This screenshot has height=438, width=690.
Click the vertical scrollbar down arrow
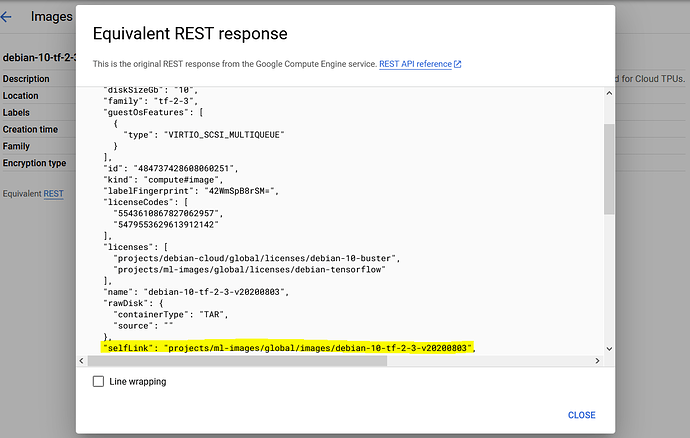(x=609, y=349)
